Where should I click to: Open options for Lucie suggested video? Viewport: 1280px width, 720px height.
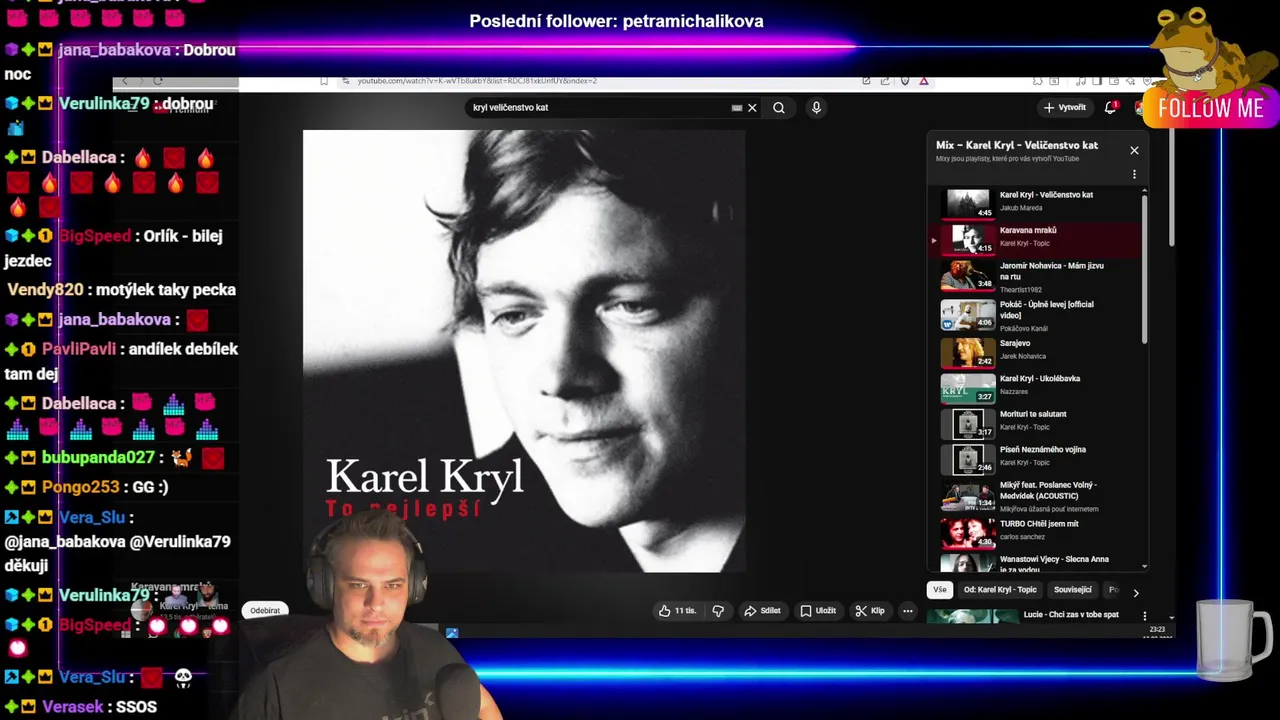[x=1145, y=616]
